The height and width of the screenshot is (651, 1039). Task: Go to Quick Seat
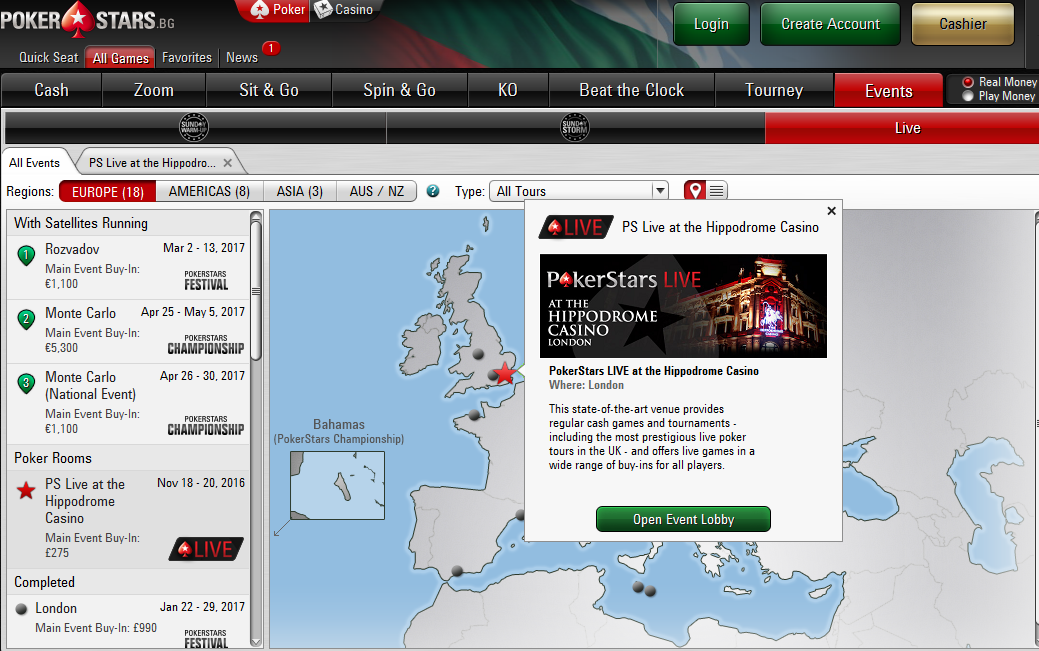pyautogui.click(x=48, y=58)
